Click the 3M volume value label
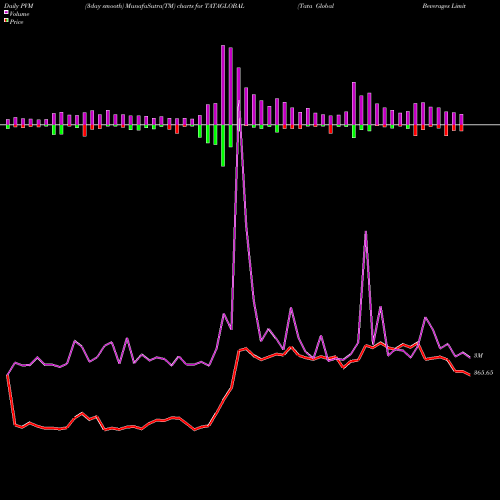The width and height of the screenshot is (500, 500). [478, 356]
